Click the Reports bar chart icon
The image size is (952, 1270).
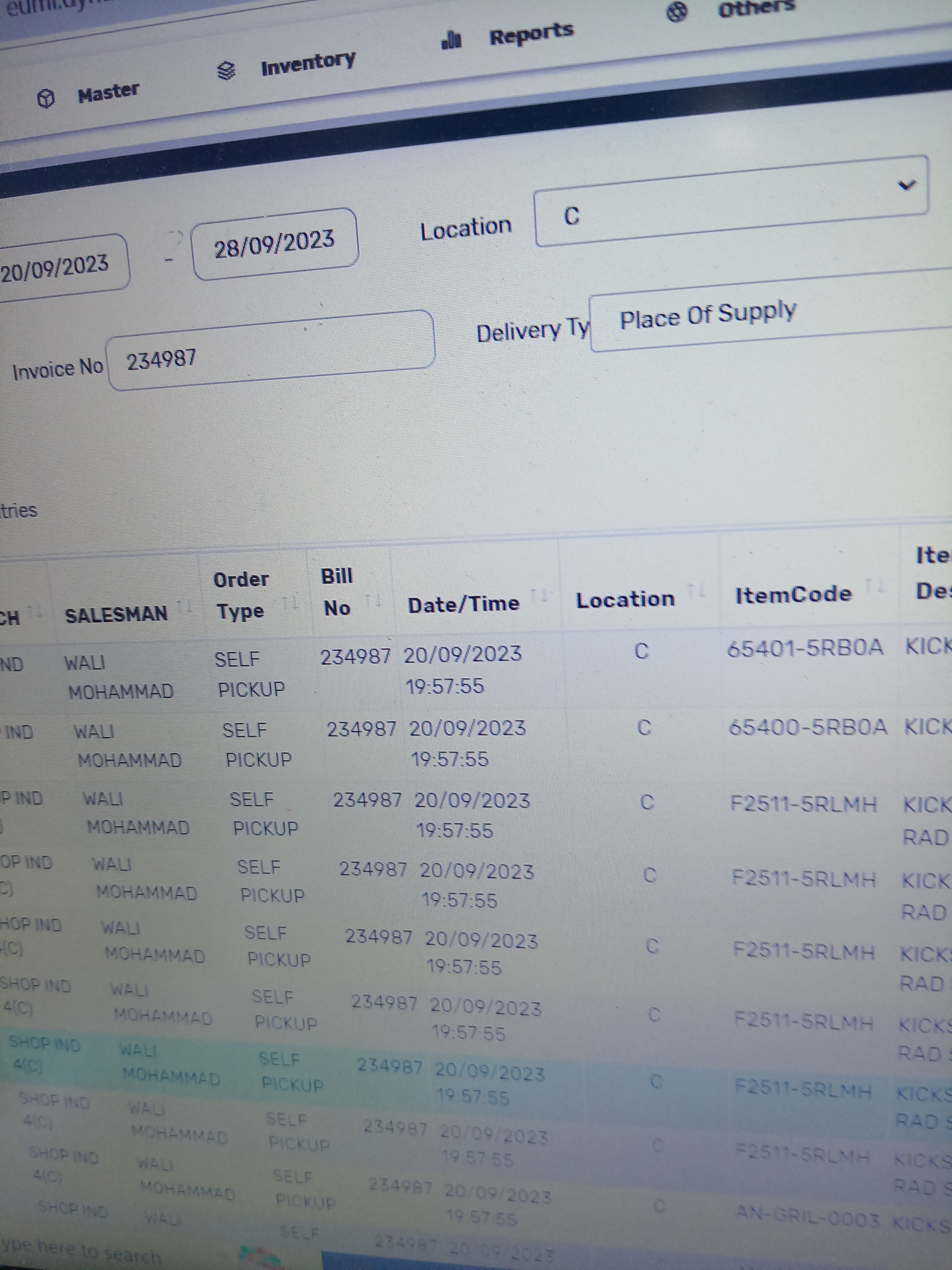click(x=452, y=40)
